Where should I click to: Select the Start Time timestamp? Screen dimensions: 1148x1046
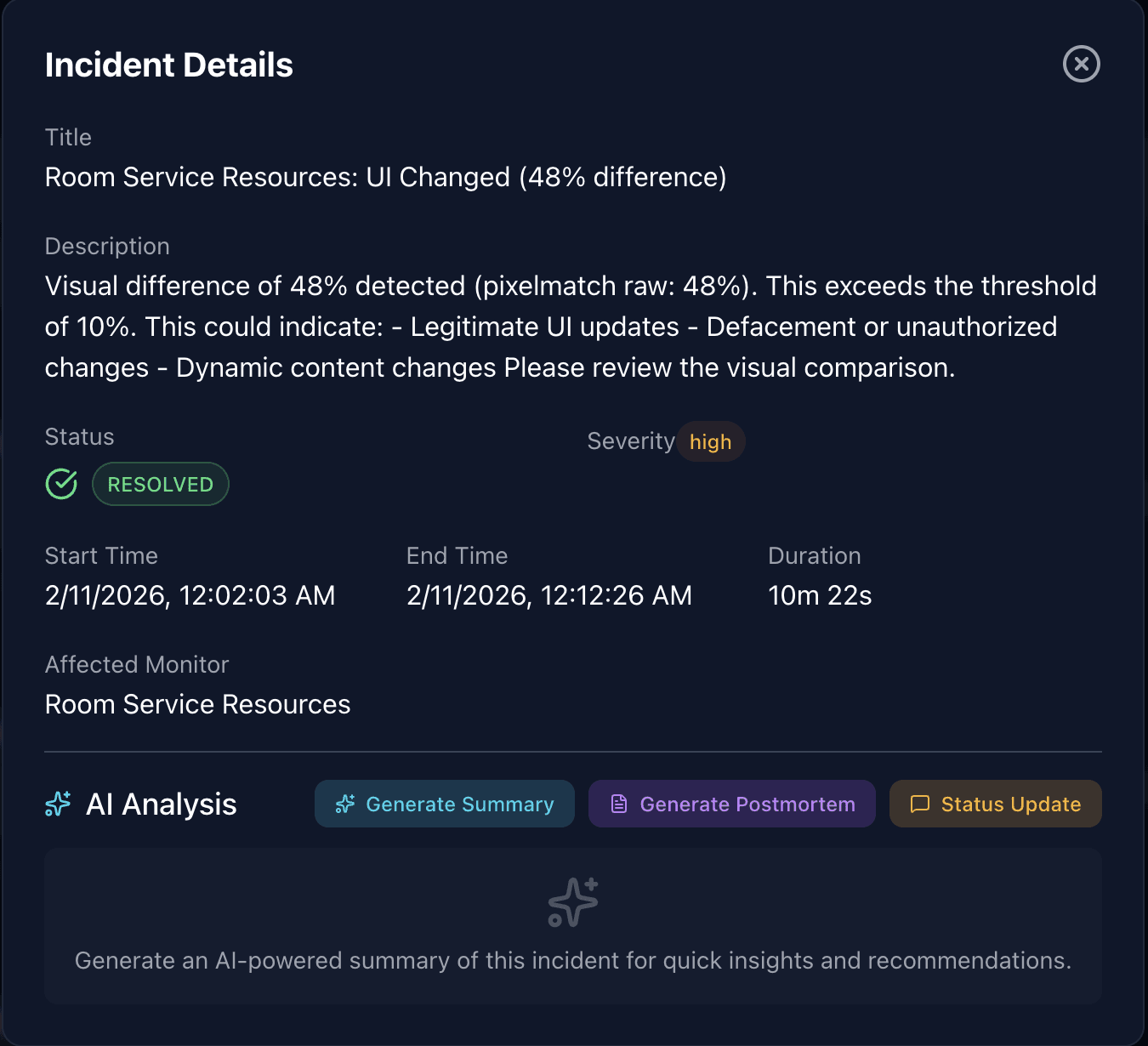pyautogui.click(x=190, y=595)
